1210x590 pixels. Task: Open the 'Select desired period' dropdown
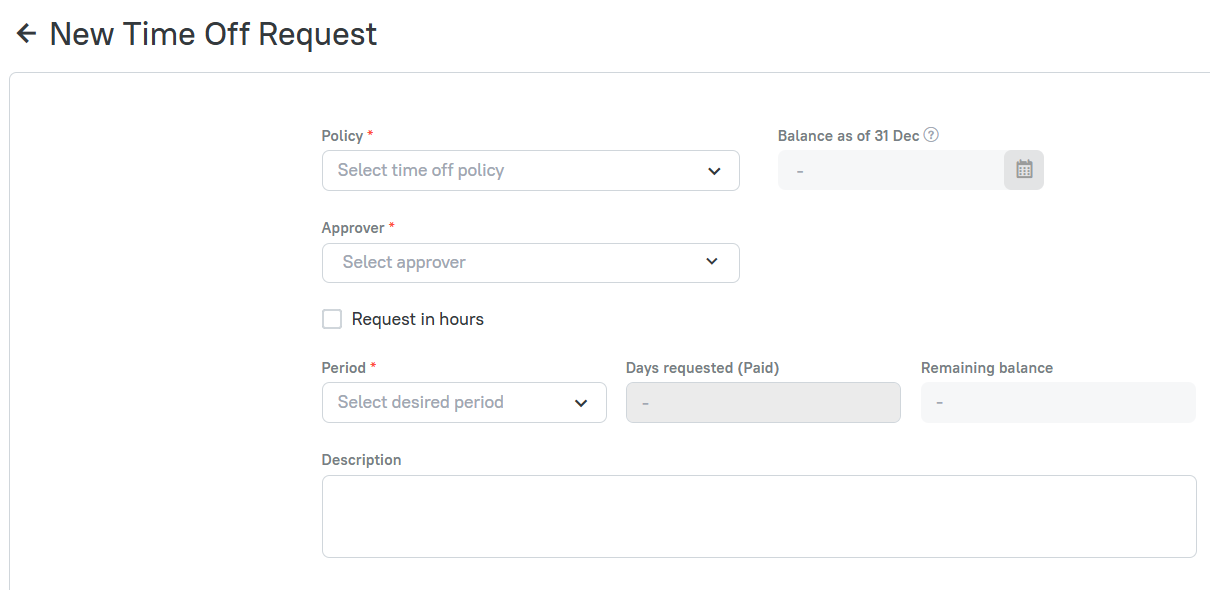(x=450, y=403)
